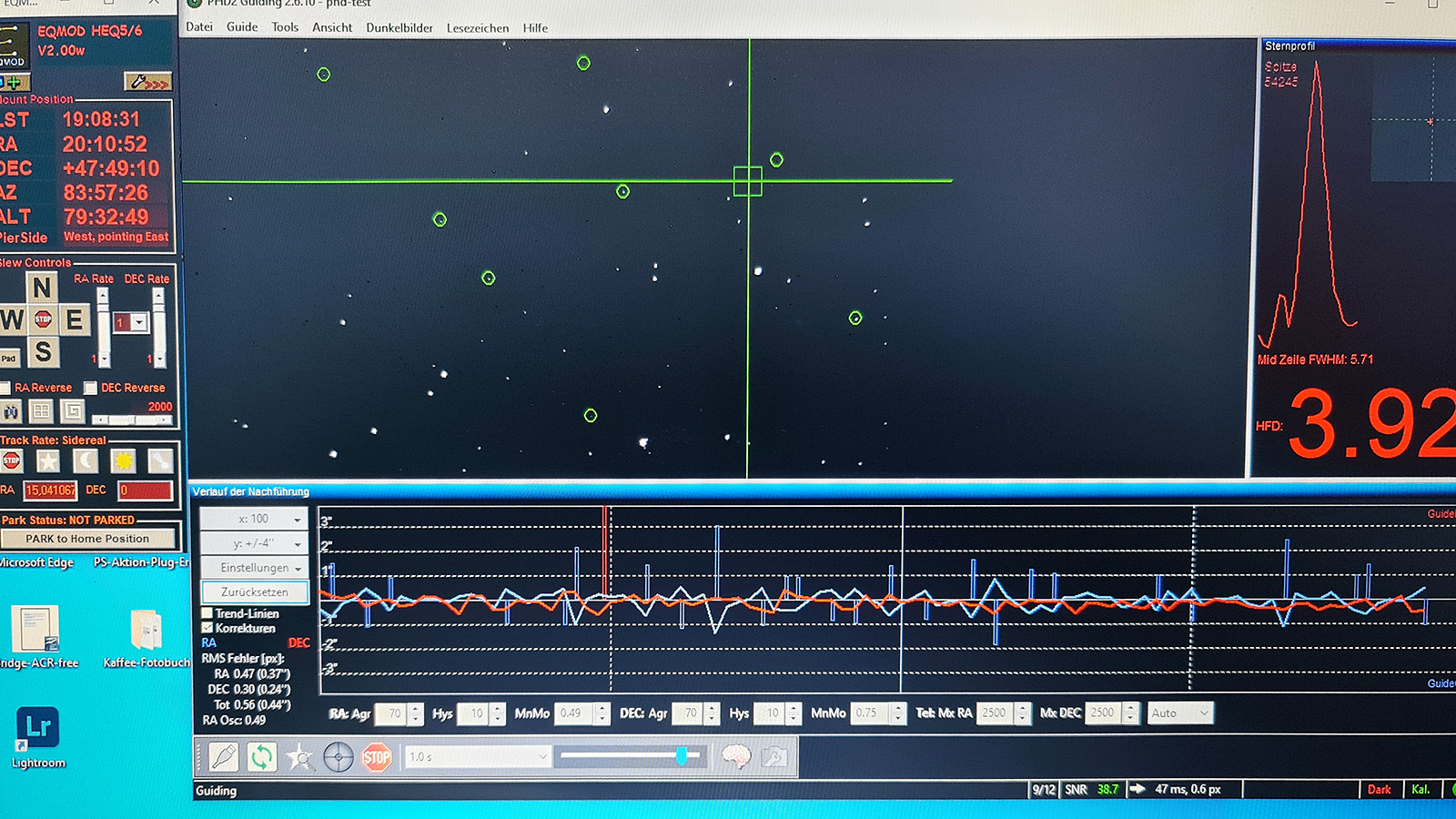The width and height of the screenshot is (1456, 819).
Task: Open EQMOD mosaic grid icon
Action: 41,411
